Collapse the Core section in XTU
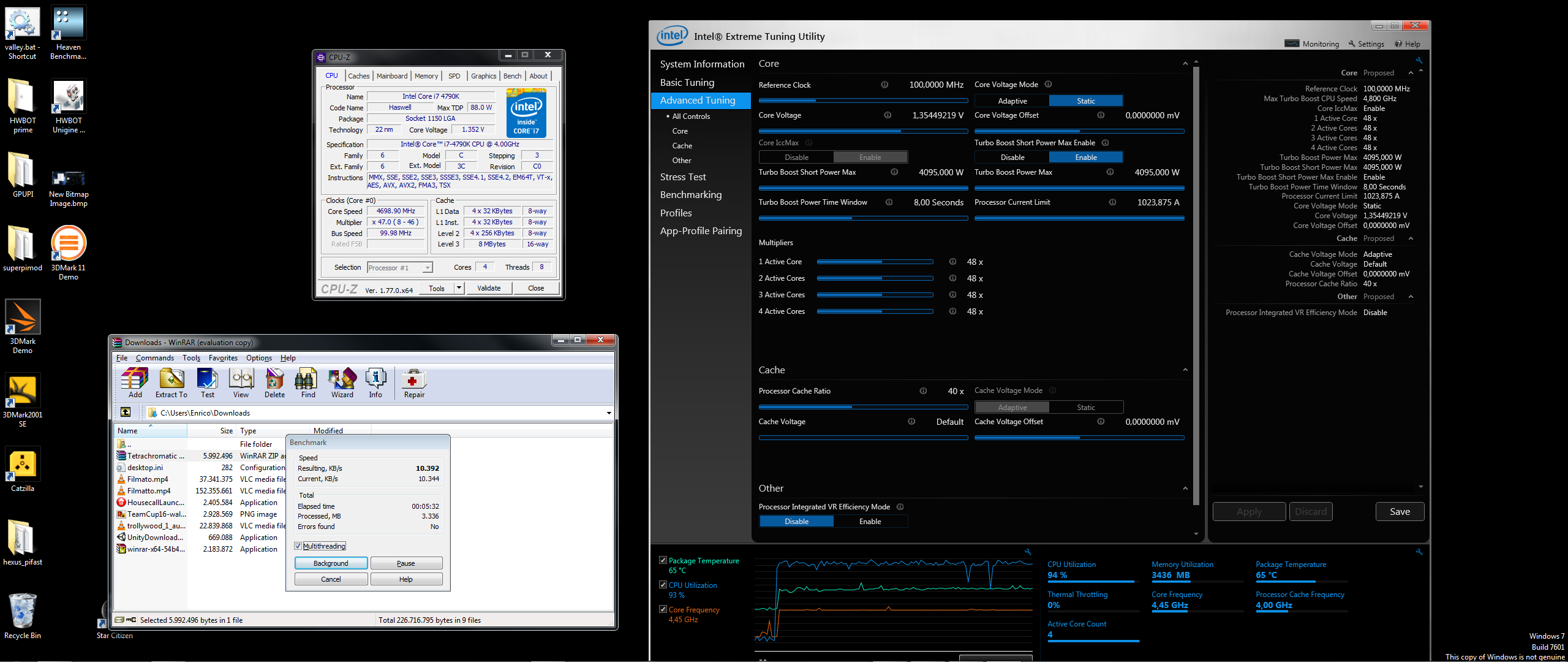The image size is (1568, 662). [1185, 64]
